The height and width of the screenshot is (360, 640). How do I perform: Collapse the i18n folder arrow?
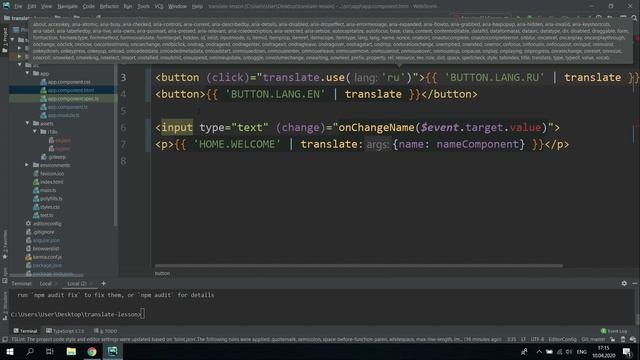pyautogui.click(x=35, y=132)
